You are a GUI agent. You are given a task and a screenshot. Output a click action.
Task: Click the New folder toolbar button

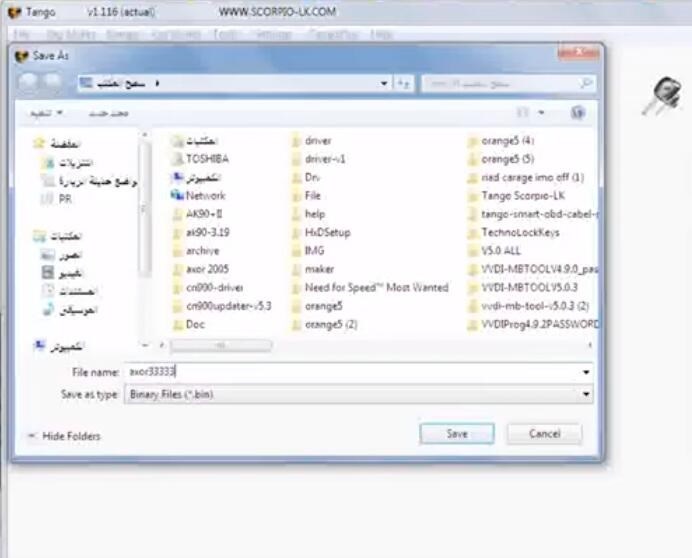[109, 113]
